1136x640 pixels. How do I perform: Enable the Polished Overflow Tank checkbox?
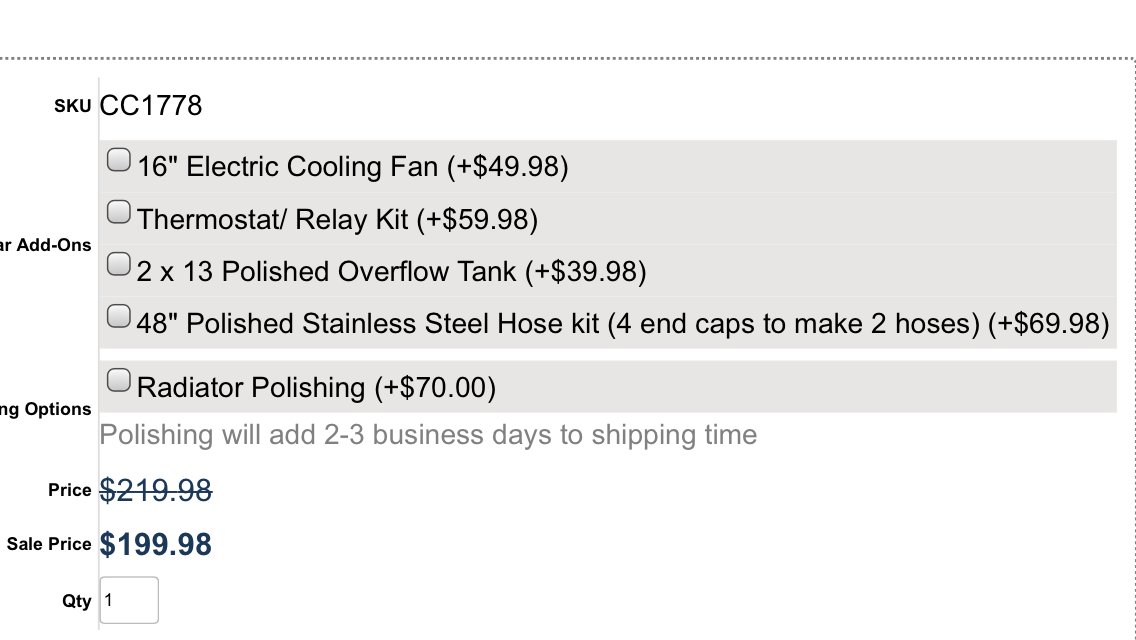tap(119, 264)
